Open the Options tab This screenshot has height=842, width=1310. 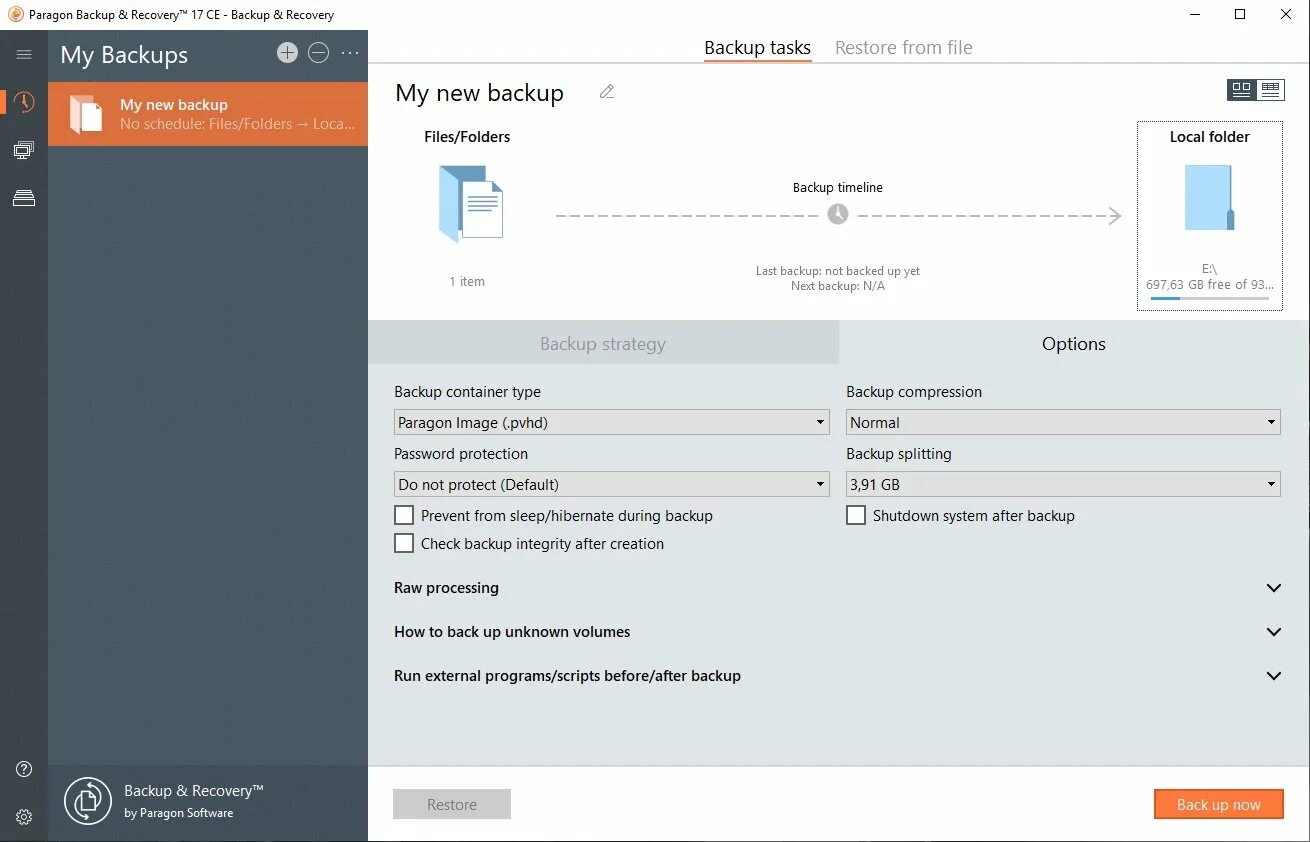coord(1074,343)
